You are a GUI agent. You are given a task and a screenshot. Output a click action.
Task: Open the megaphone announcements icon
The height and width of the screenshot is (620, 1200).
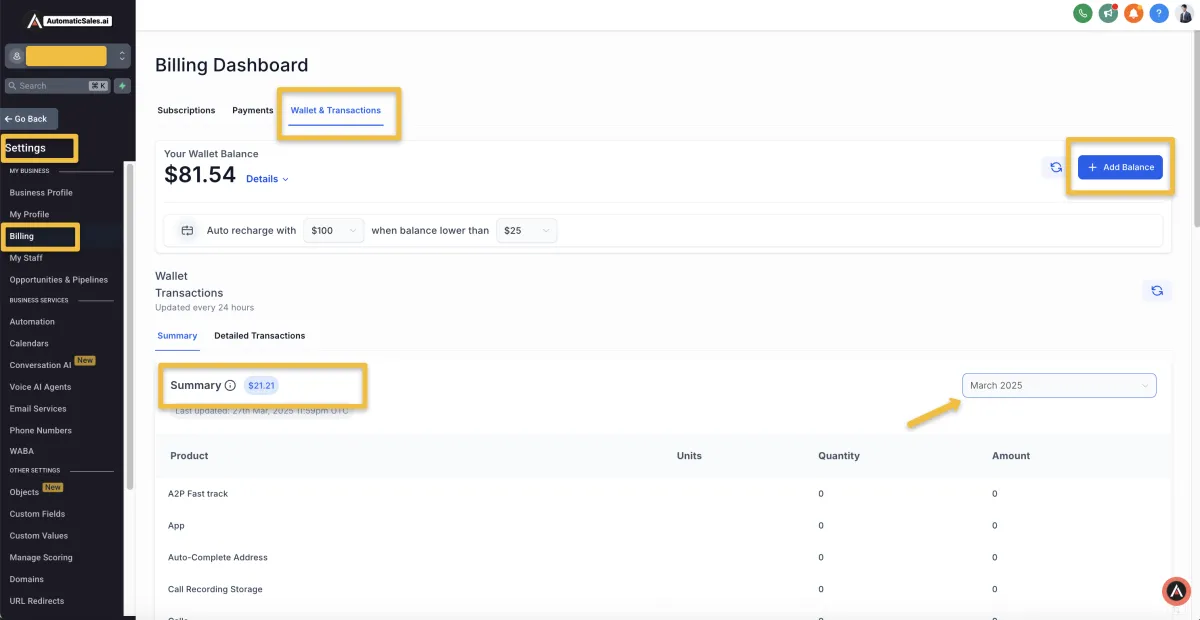[x=1108, y=13]
